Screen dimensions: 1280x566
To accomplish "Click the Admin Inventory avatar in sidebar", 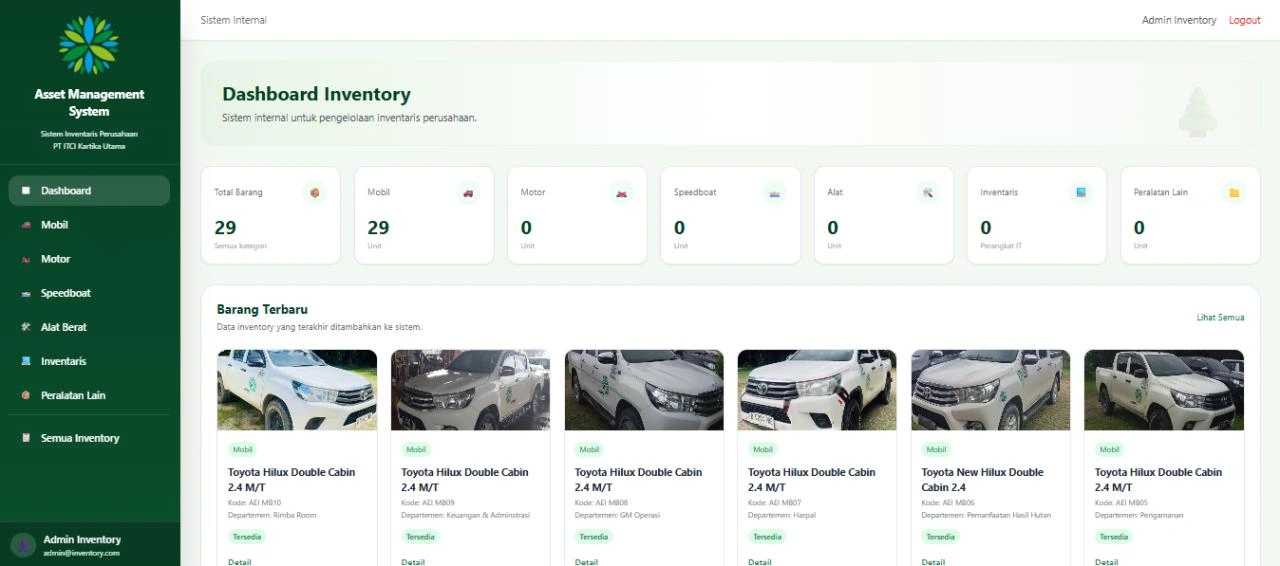I will click(23, 545).
